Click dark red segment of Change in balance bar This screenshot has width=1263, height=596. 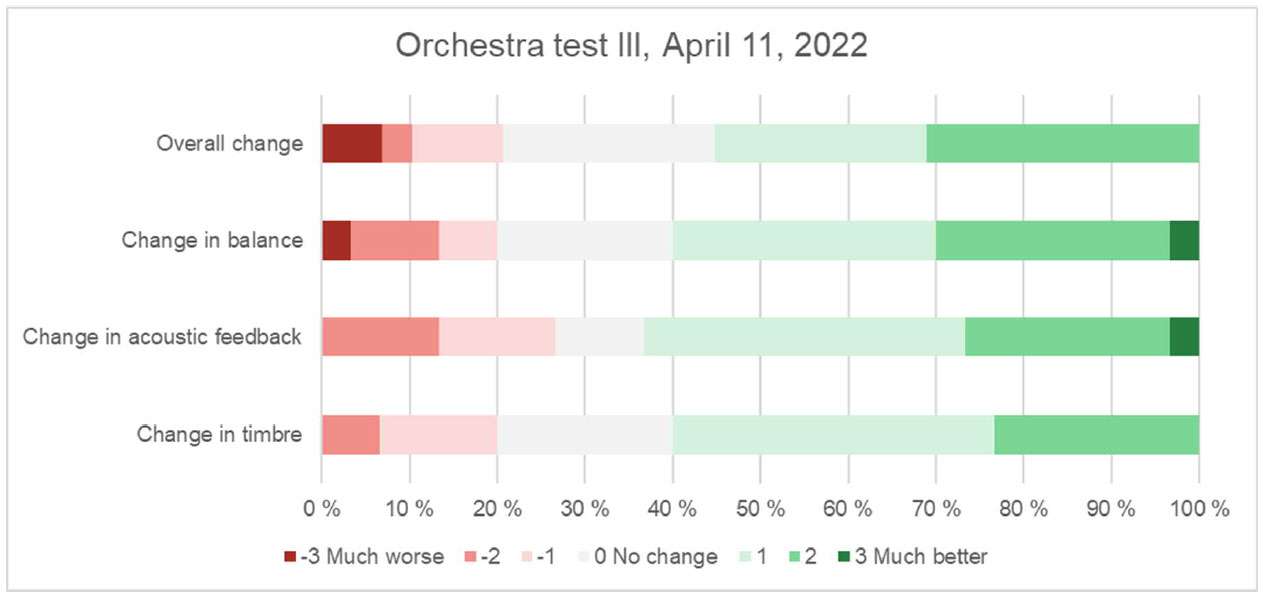tap(336, 240)
